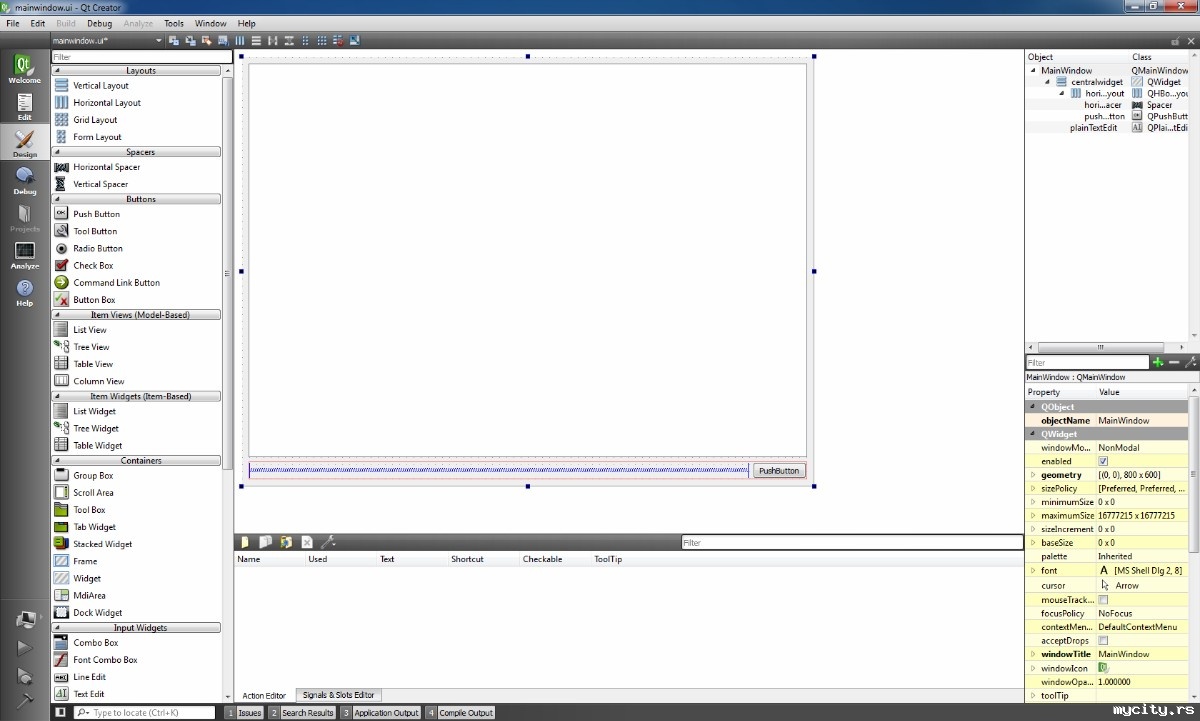Switch to Edit mode
Image resolution: width=1200 pixels, height=721 pixels.
coord(25,107)
